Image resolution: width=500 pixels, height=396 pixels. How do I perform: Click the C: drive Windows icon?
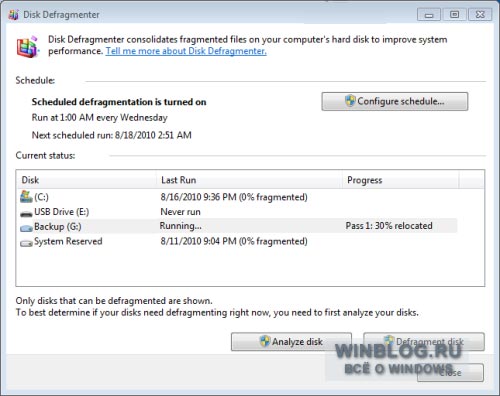[26, 197]
